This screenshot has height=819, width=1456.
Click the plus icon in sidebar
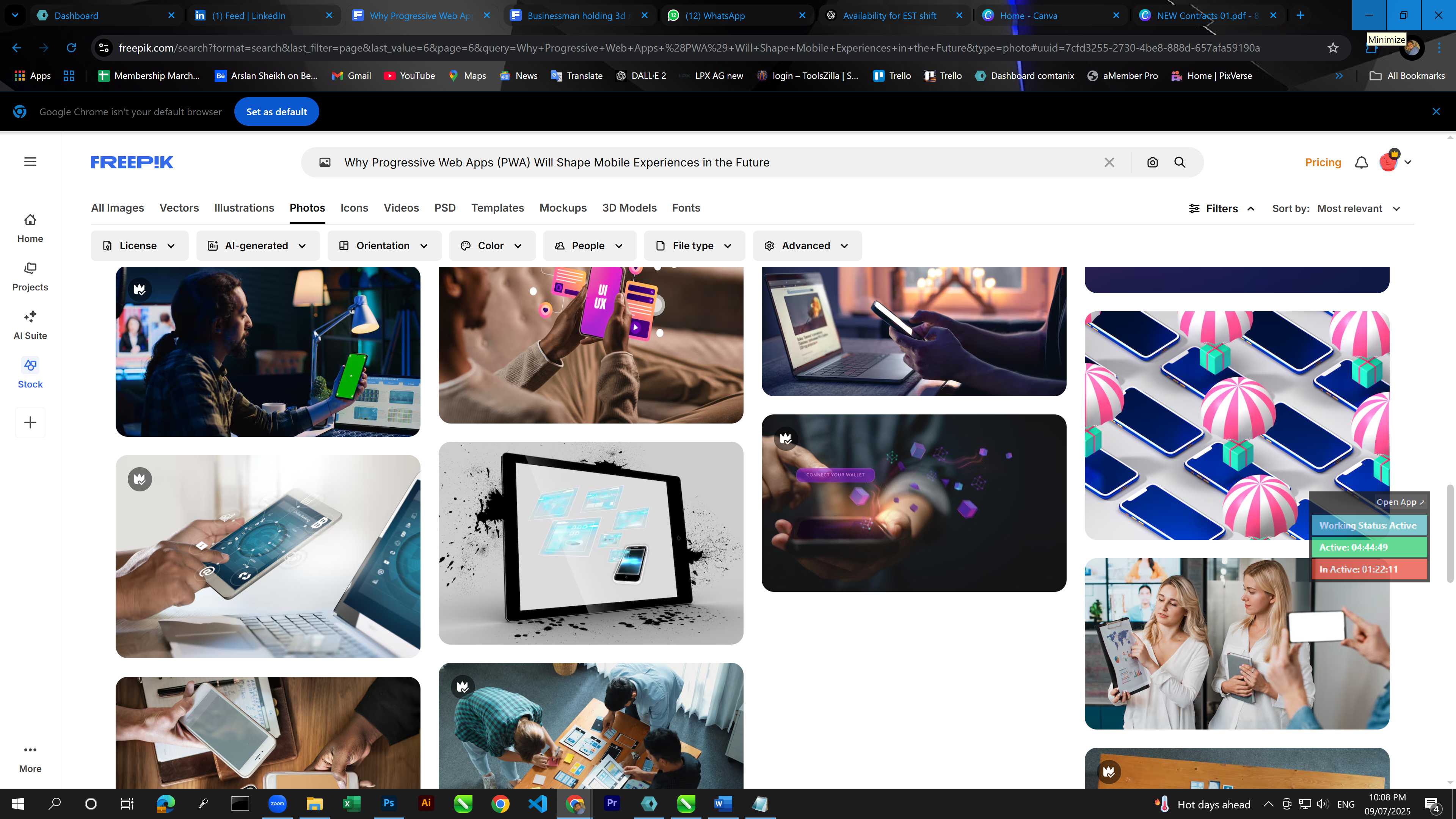(x=30, y=422)
